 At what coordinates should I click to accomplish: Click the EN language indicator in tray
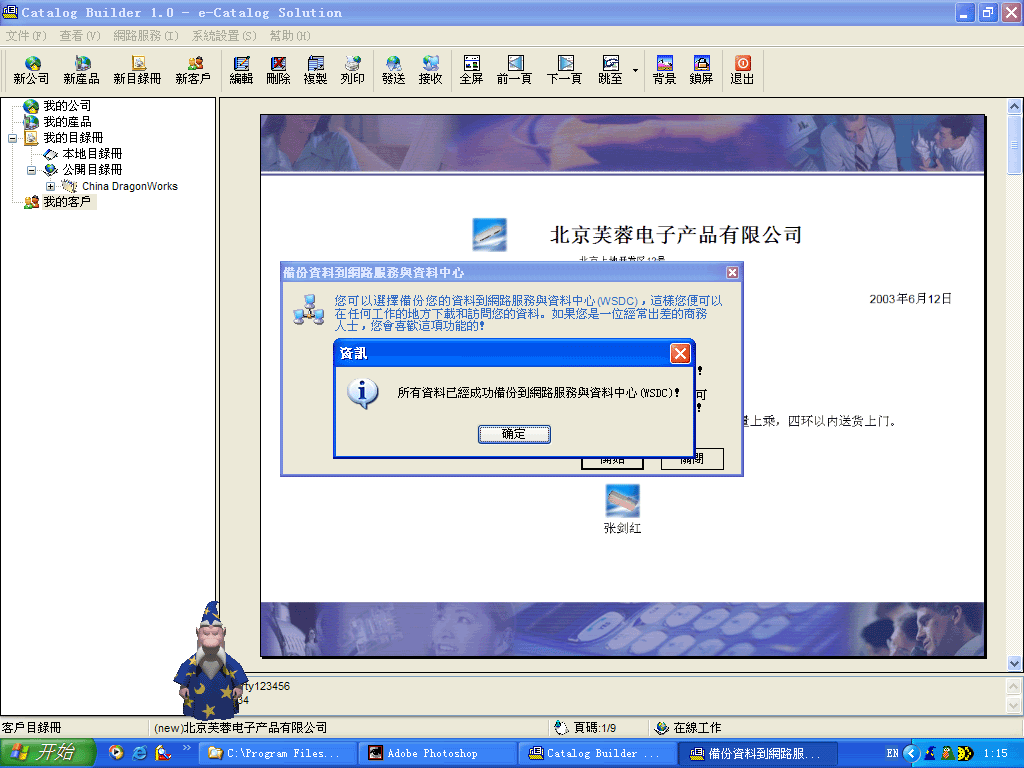892,754
